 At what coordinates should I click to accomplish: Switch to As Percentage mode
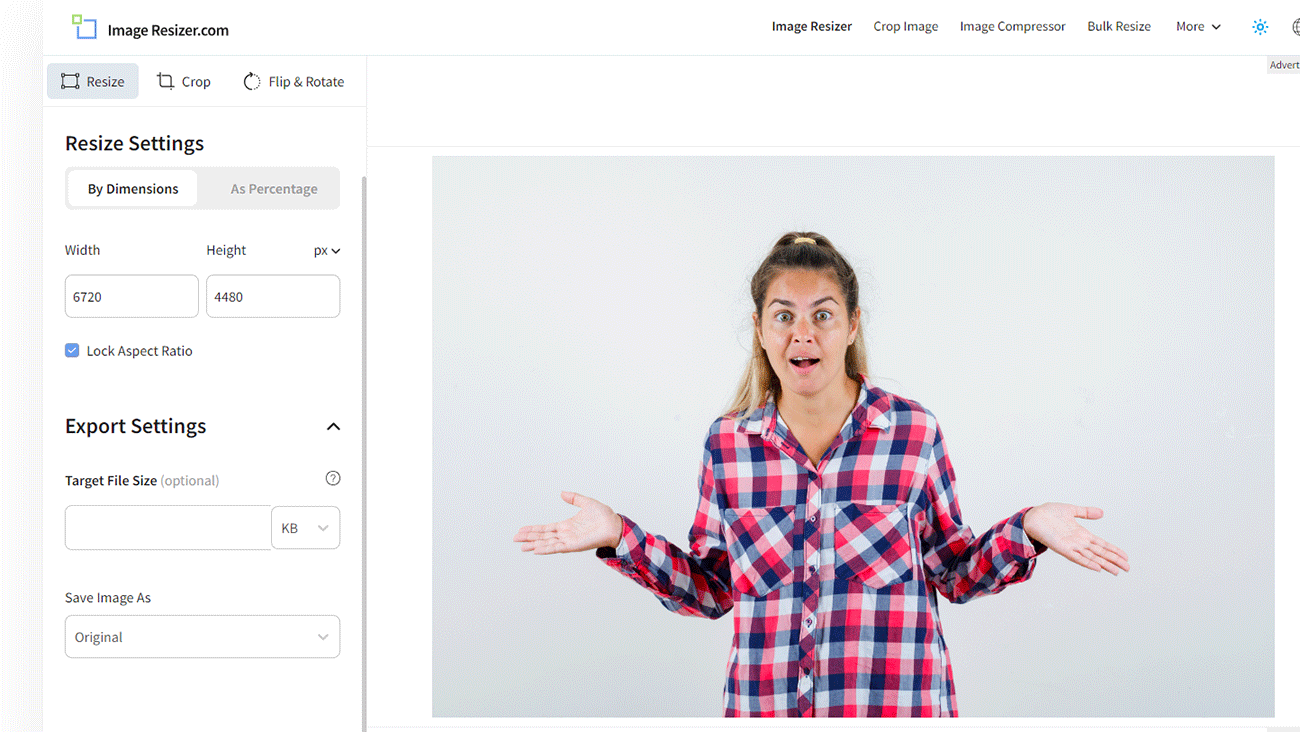(274, 189)
